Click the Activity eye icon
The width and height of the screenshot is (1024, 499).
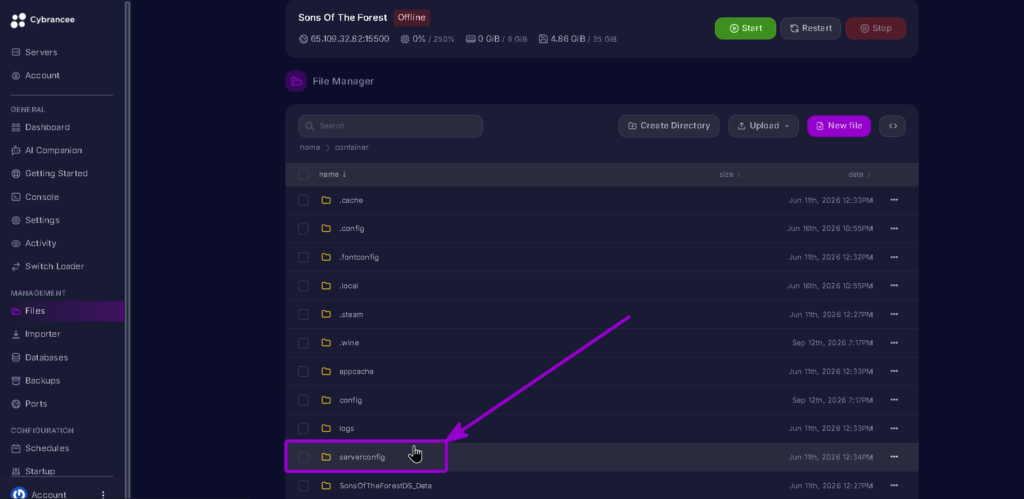coord(16,244)
